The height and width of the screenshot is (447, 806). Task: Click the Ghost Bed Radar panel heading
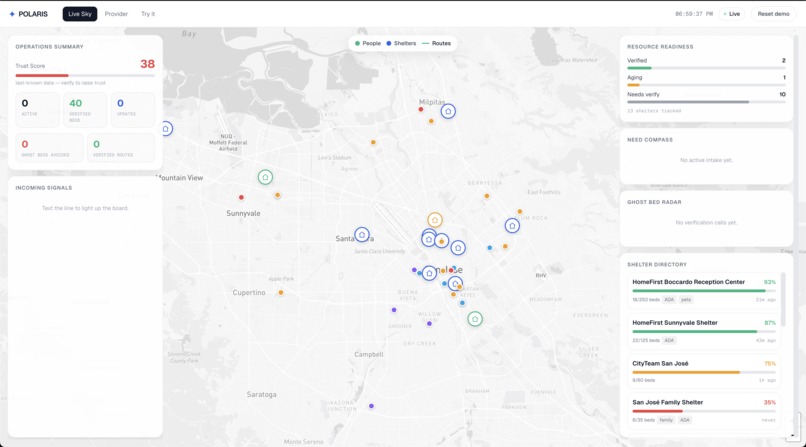654,202
